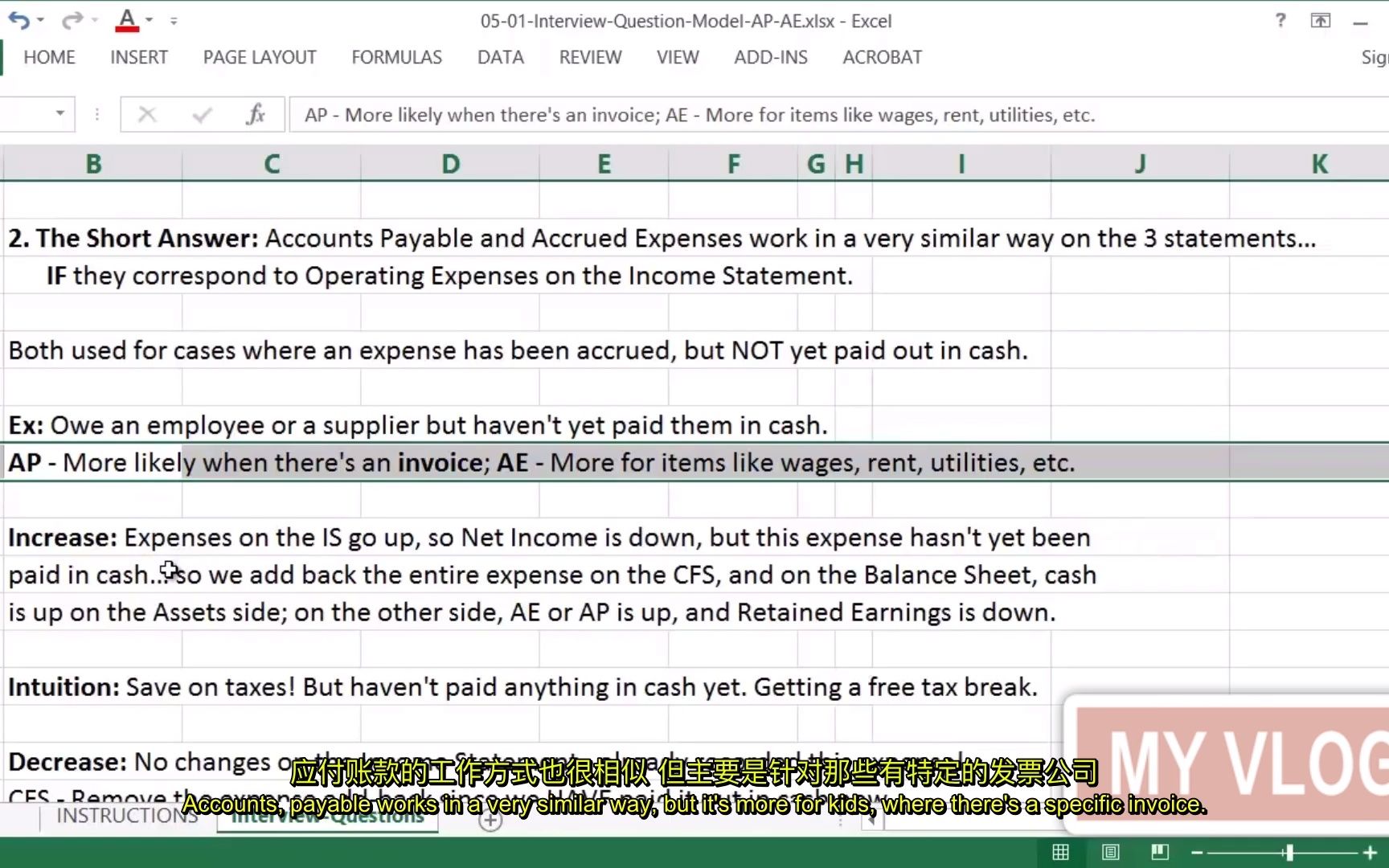Select column G header
Screen dimensions: 1389x868
[816, 164]
